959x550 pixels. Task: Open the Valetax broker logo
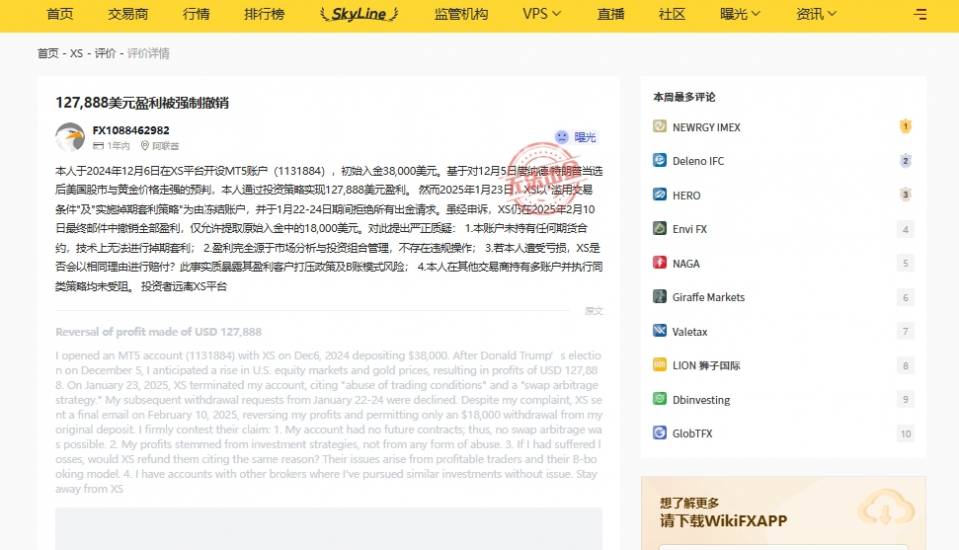pos(659,331)
